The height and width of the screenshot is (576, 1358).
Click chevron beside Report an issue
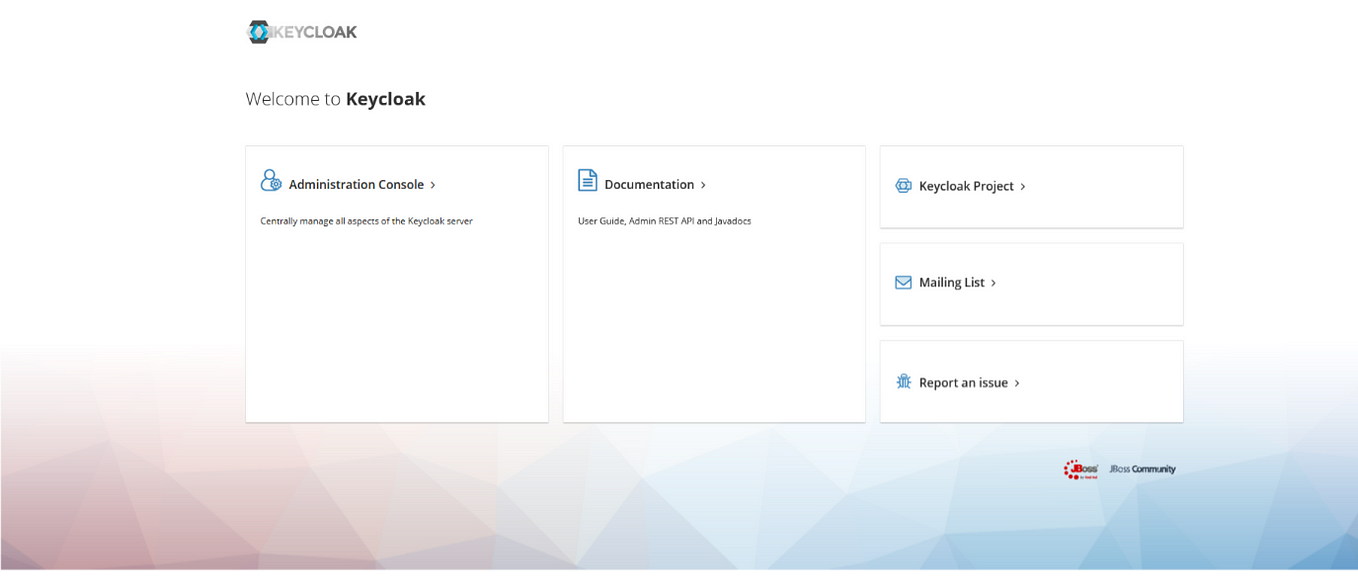pyautogui.click(x=1017, y=384)
